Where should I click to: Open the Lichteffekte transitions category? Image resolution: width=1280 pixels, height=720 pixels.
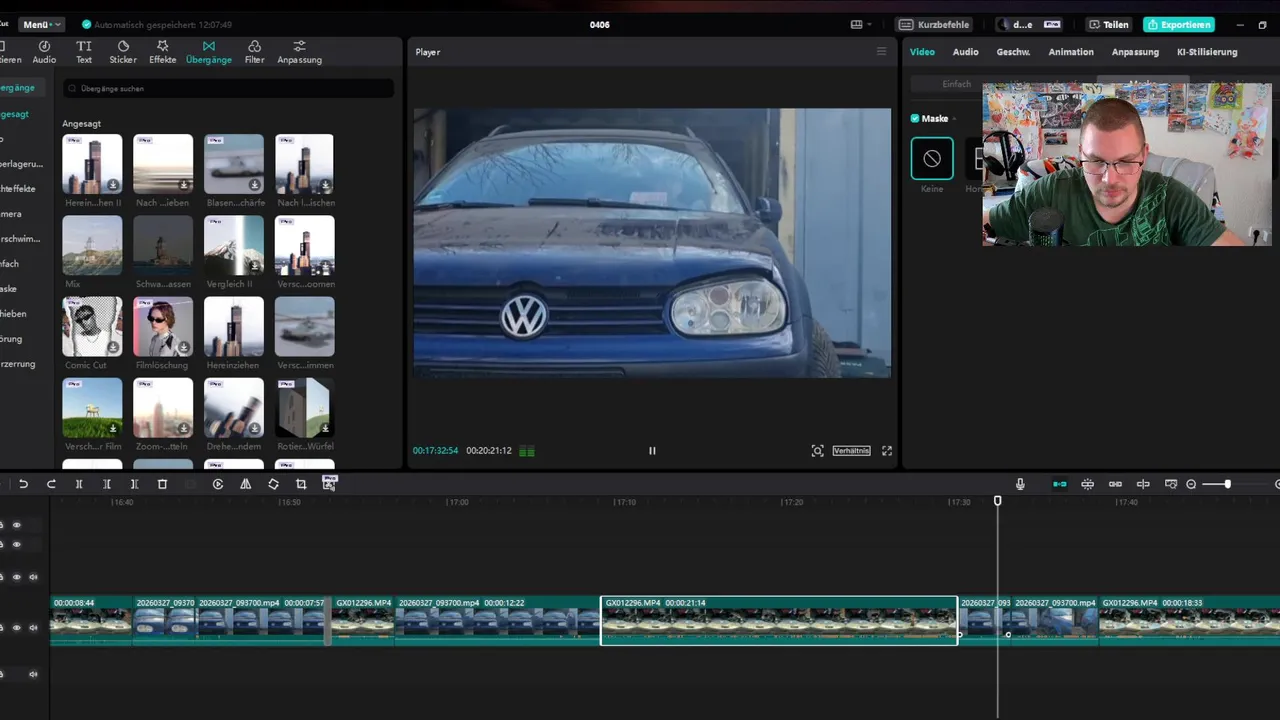point(18,189)
